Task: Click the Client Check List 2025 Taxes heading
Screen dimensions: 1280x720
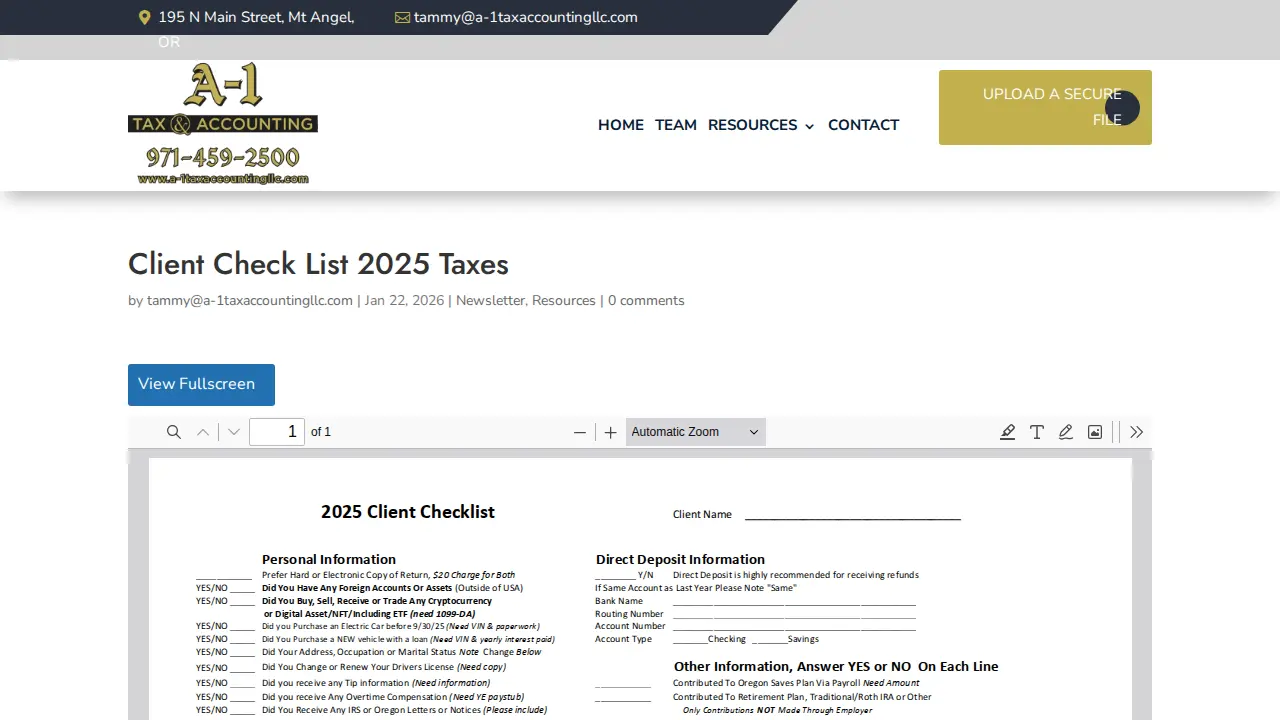Action: pyautogui.click(x=318, y=264)
